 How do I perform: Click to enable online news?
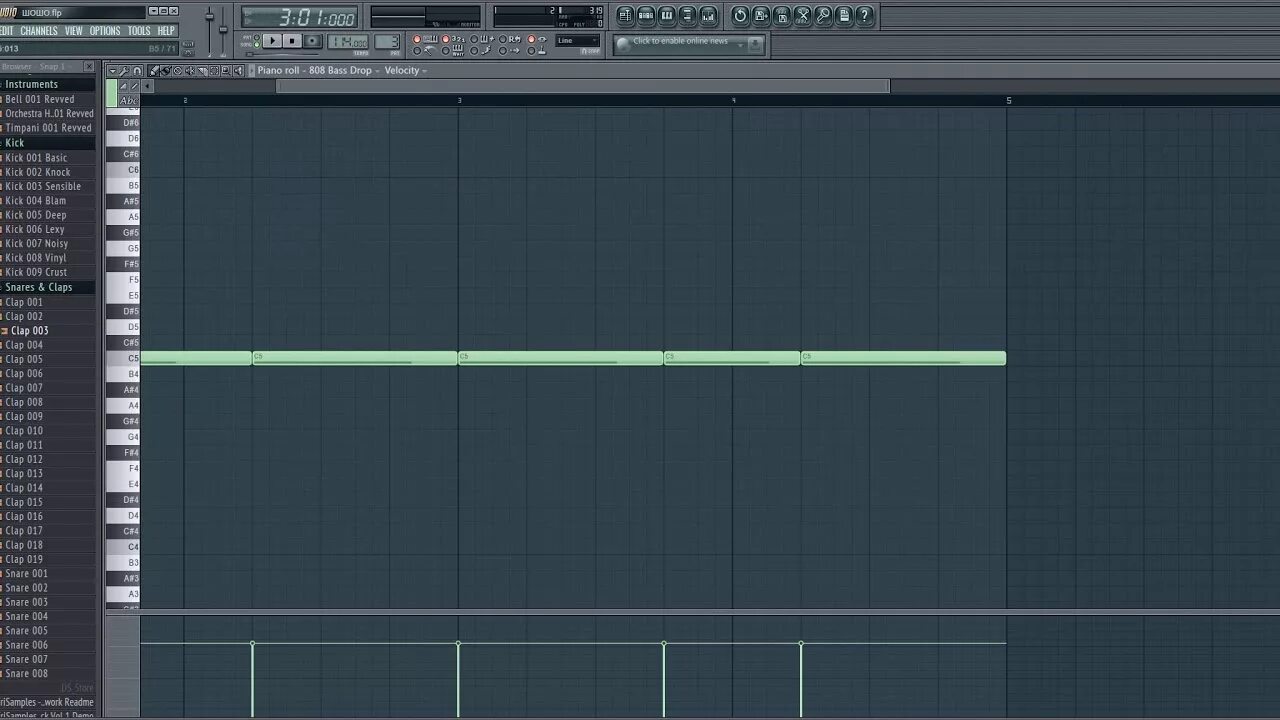[x=680, y=41]
